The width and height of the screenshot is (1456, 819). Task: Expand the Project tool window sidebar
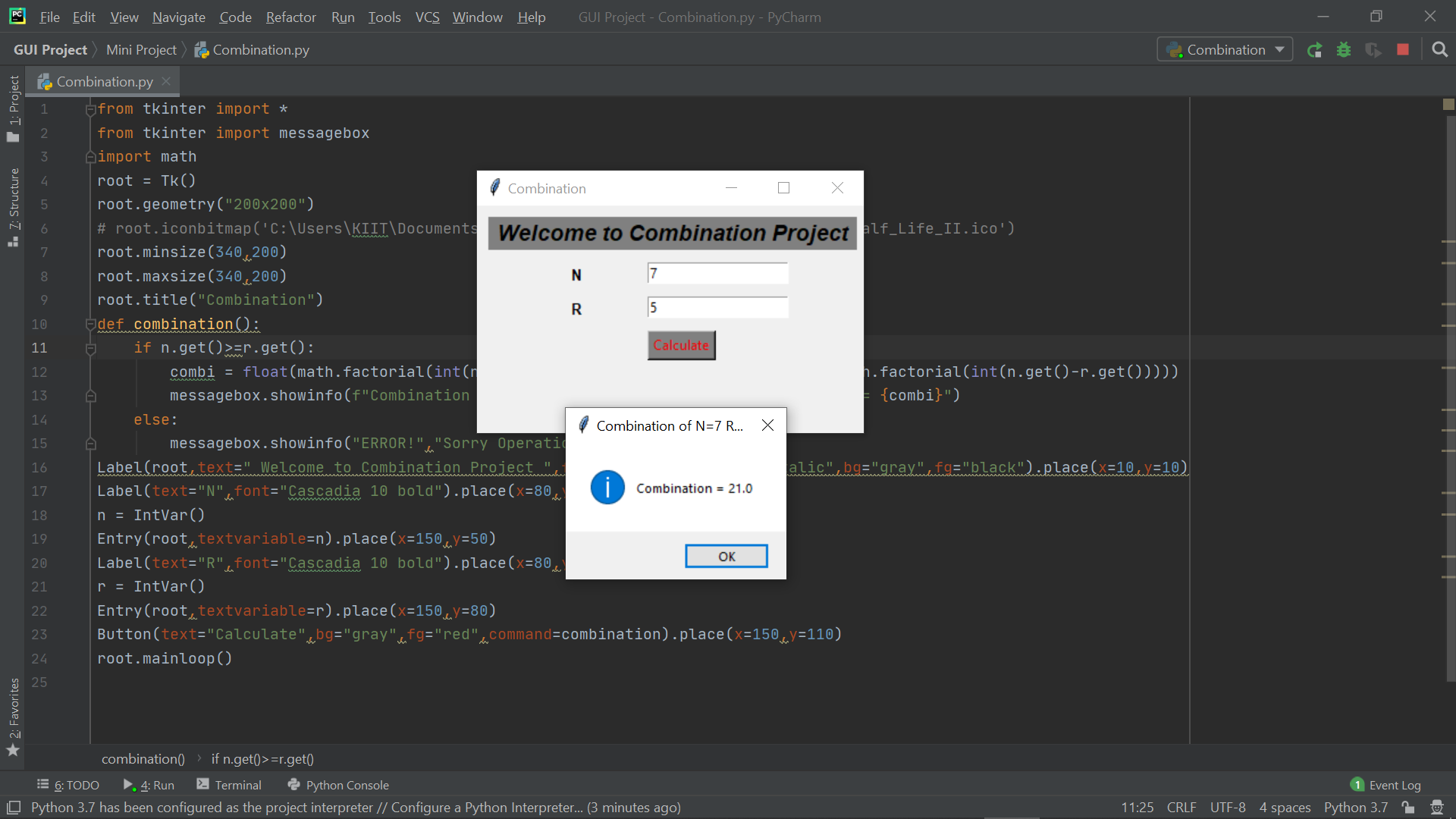pyautogui.click(x=13, y=108)
